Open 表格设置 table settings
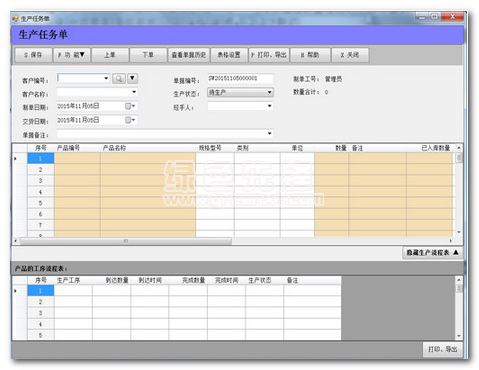Viewport: 479px width, 370px height. 229,55
